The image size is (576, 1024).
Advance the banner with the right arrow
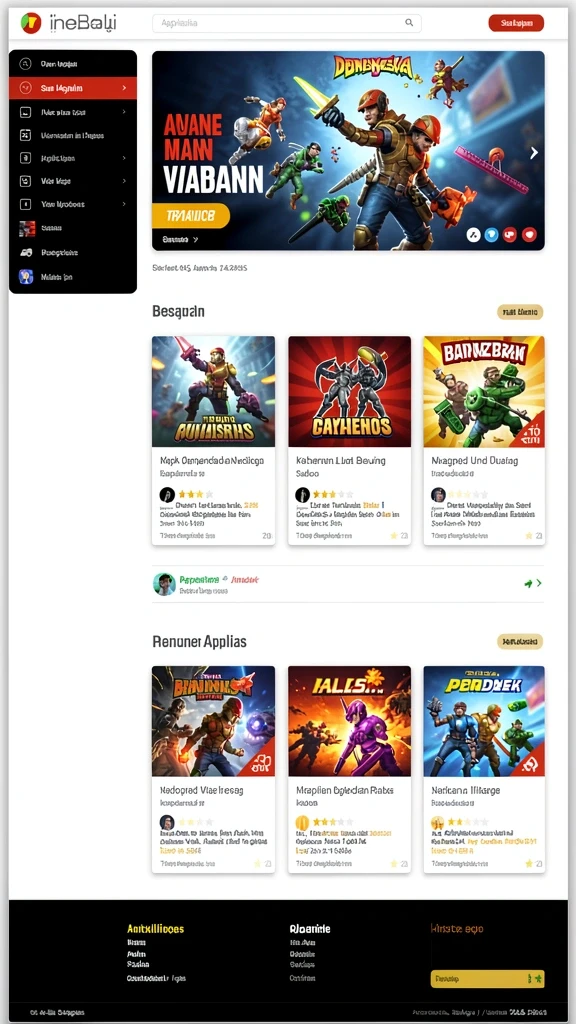click(x=534, y=153)
